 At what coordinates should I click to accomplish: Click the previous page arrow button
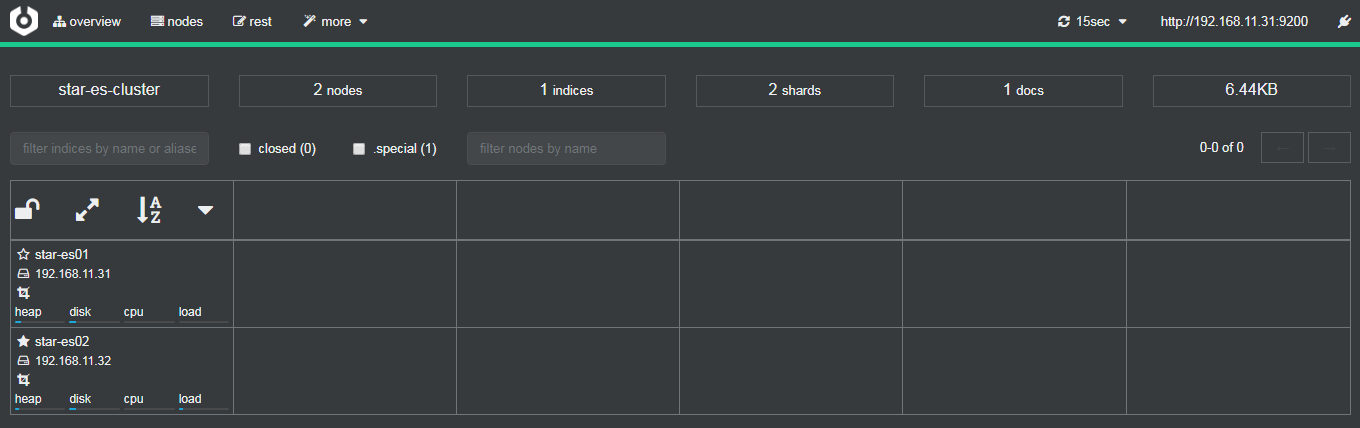tap(1282, 148)
